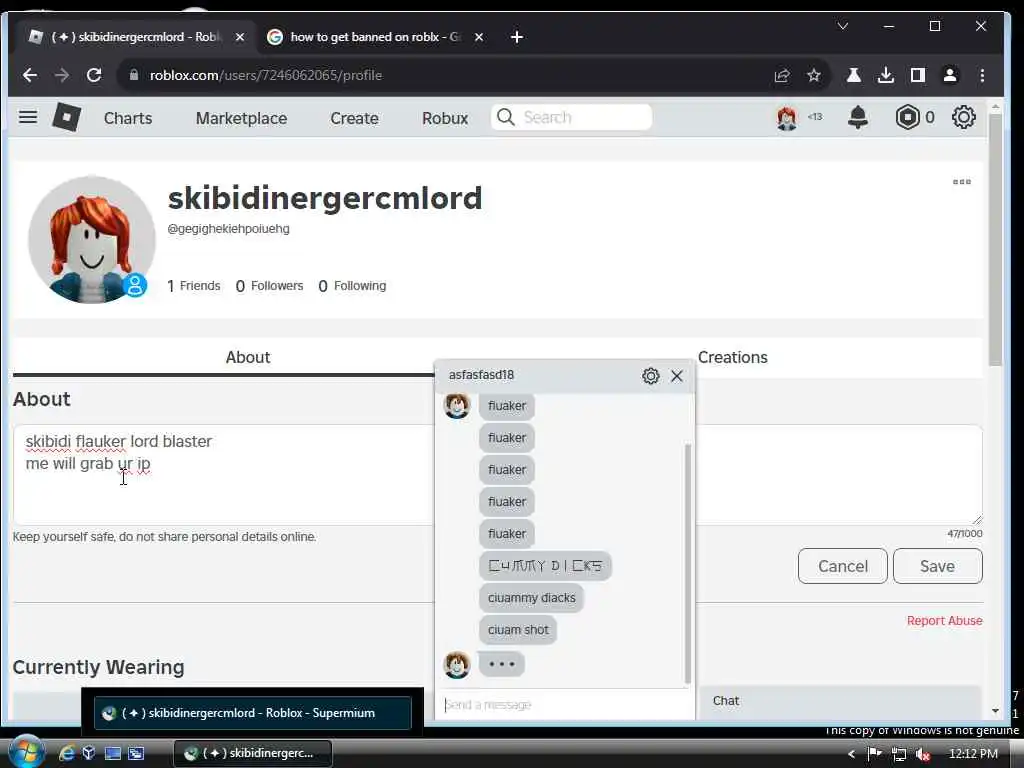Click the asfasfasd18 chat header name
Image resolution: width=1024 pixels, height=768 pixels.
(x=481, y=375)
